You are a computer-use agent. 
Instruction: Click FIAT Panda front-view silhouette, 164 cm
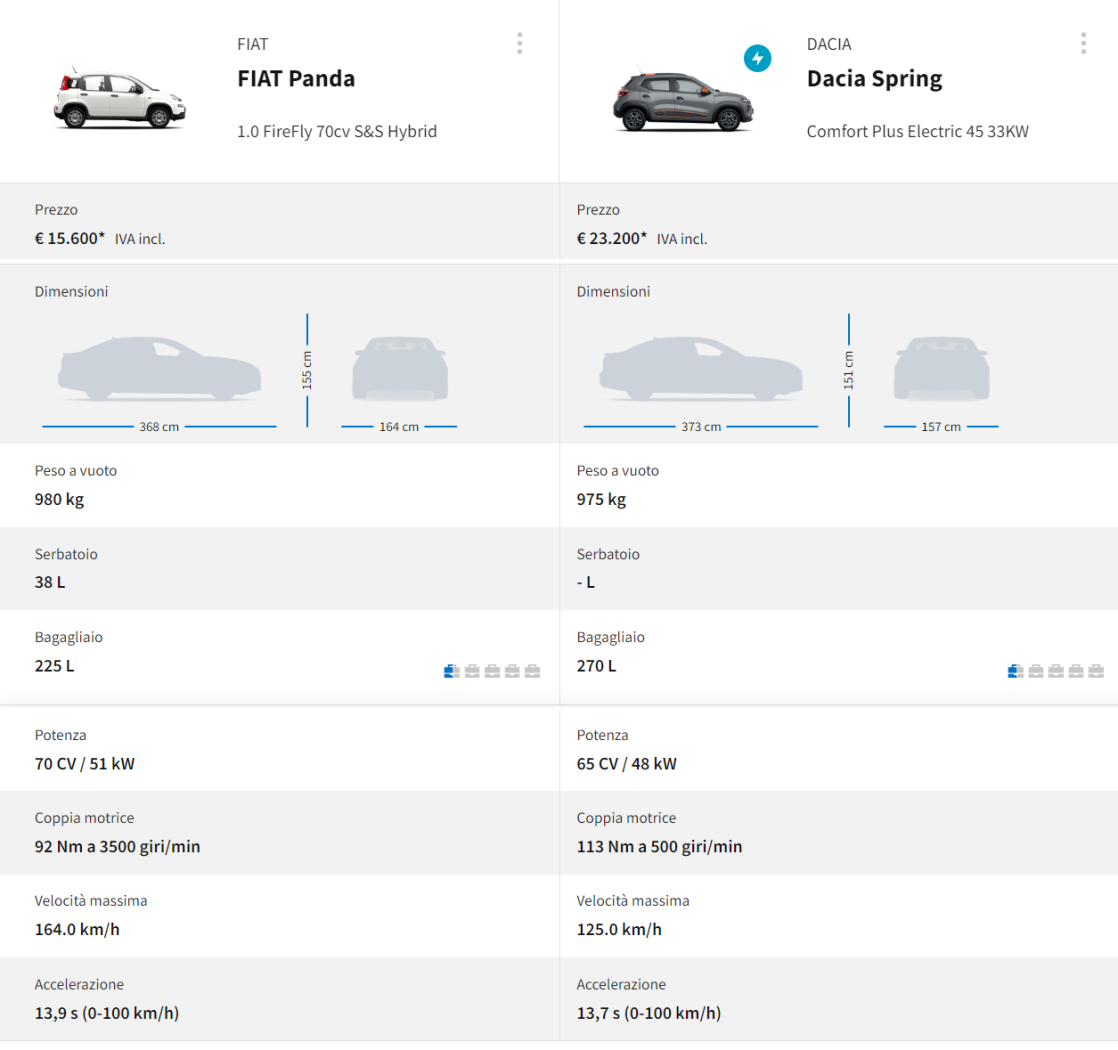(x=399, y=369)
